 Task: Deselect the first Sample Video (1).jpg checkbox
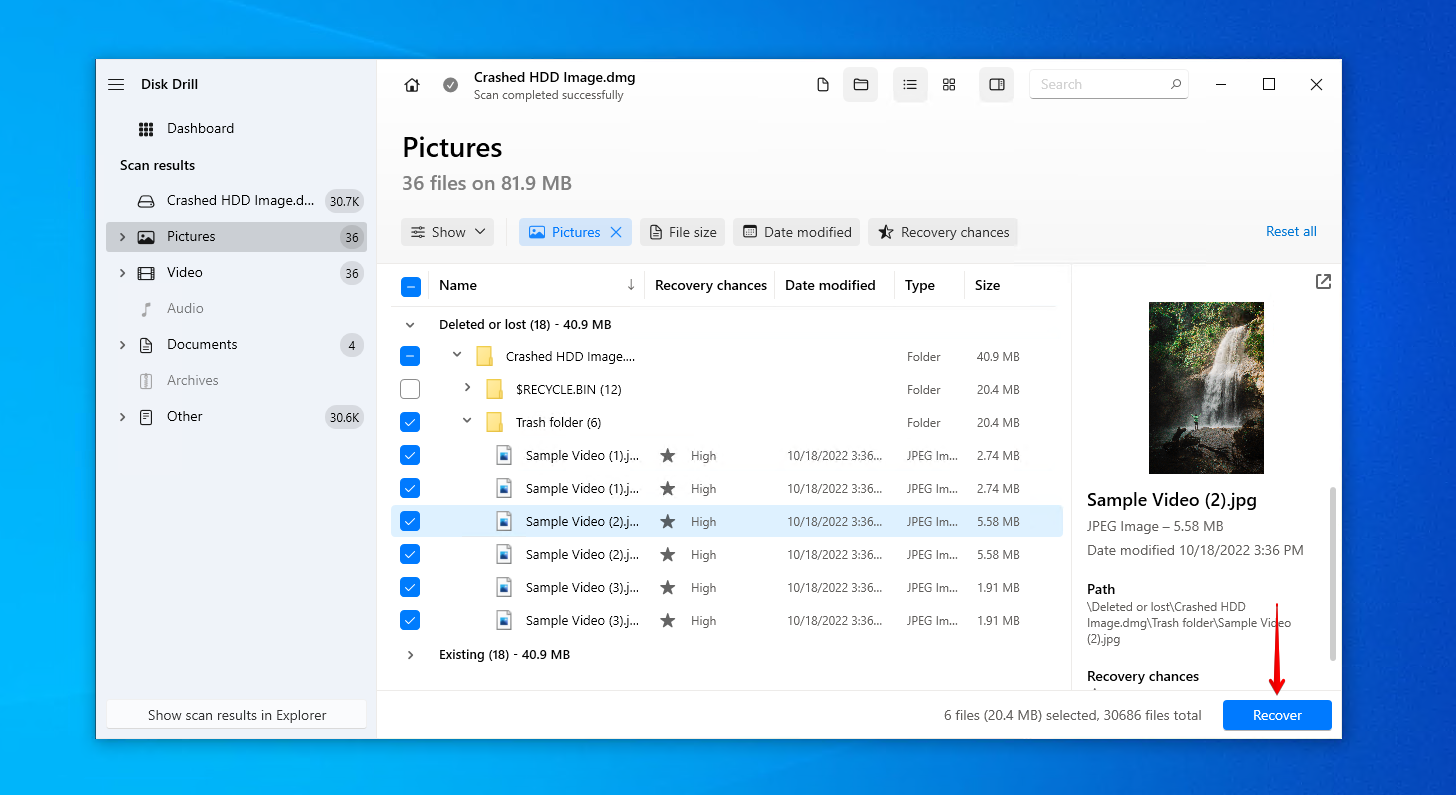410,455
